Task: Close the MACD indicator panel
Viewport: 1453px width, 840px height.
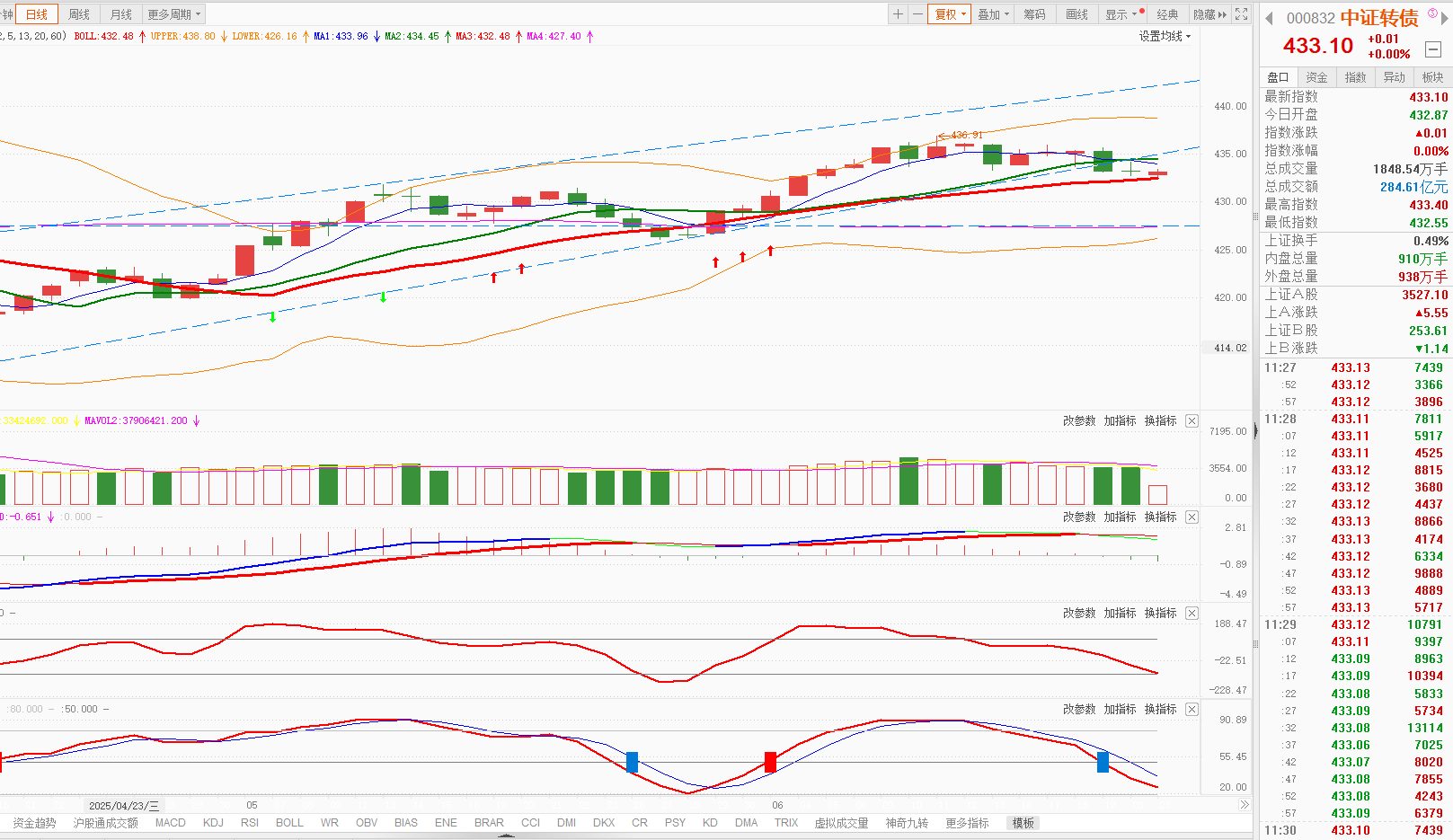Action: click(1192, 517)
